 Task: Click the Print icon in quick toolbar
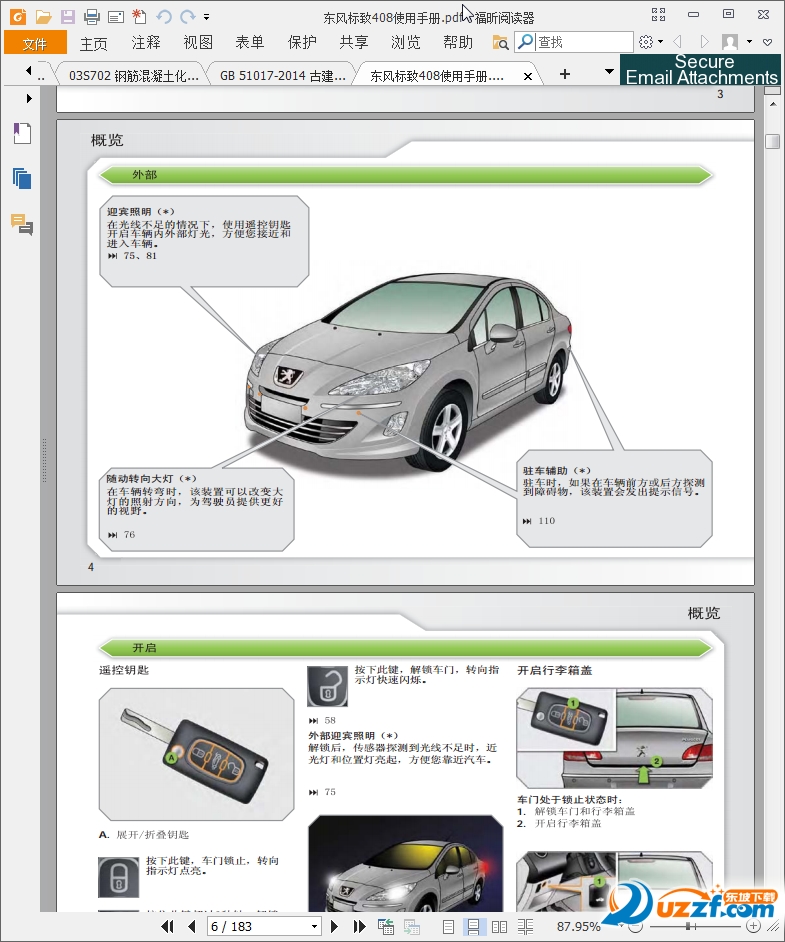click(x=92, y=16)
